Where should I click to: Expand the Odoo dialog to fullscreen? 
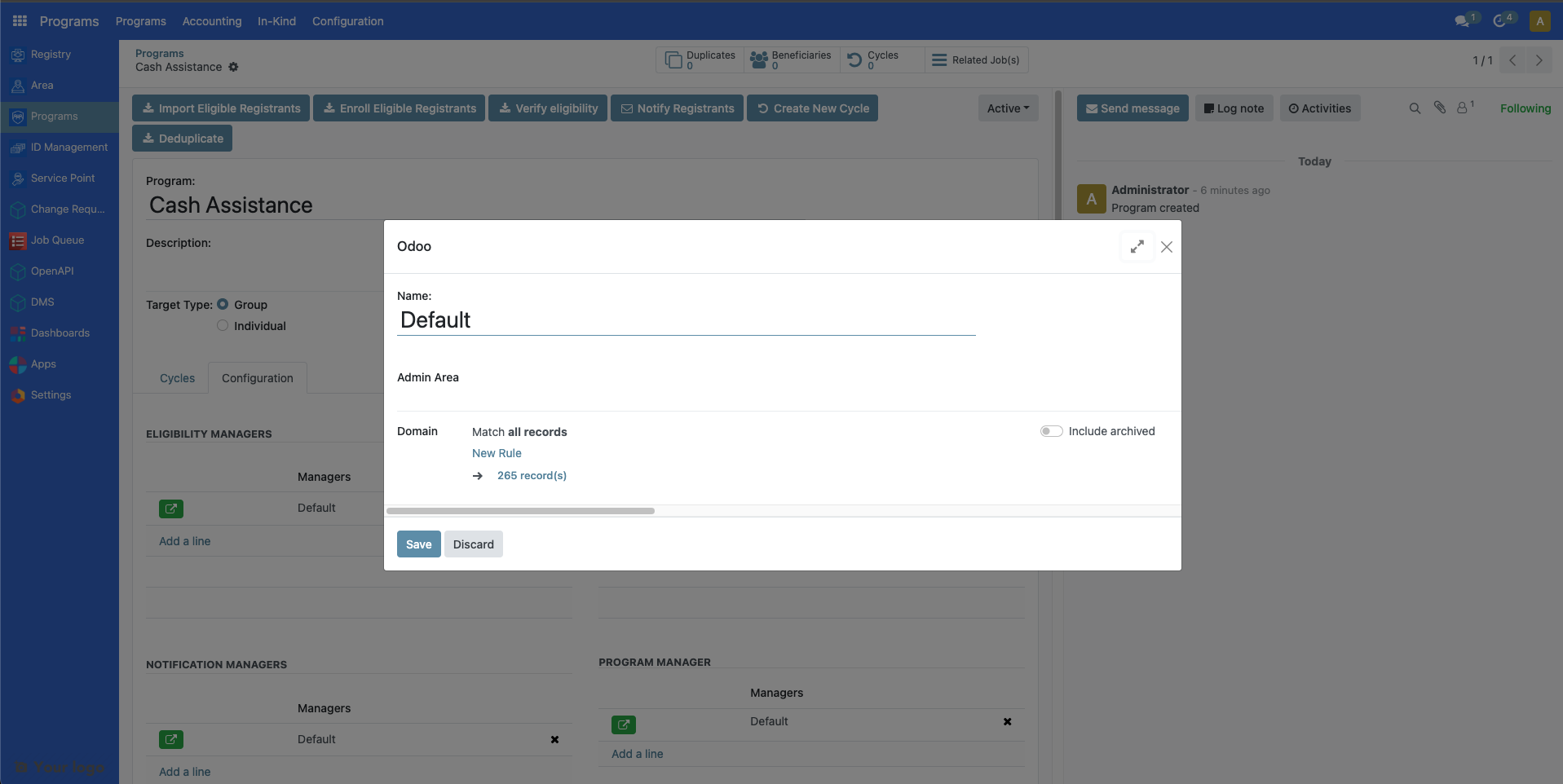[1137, 245]
